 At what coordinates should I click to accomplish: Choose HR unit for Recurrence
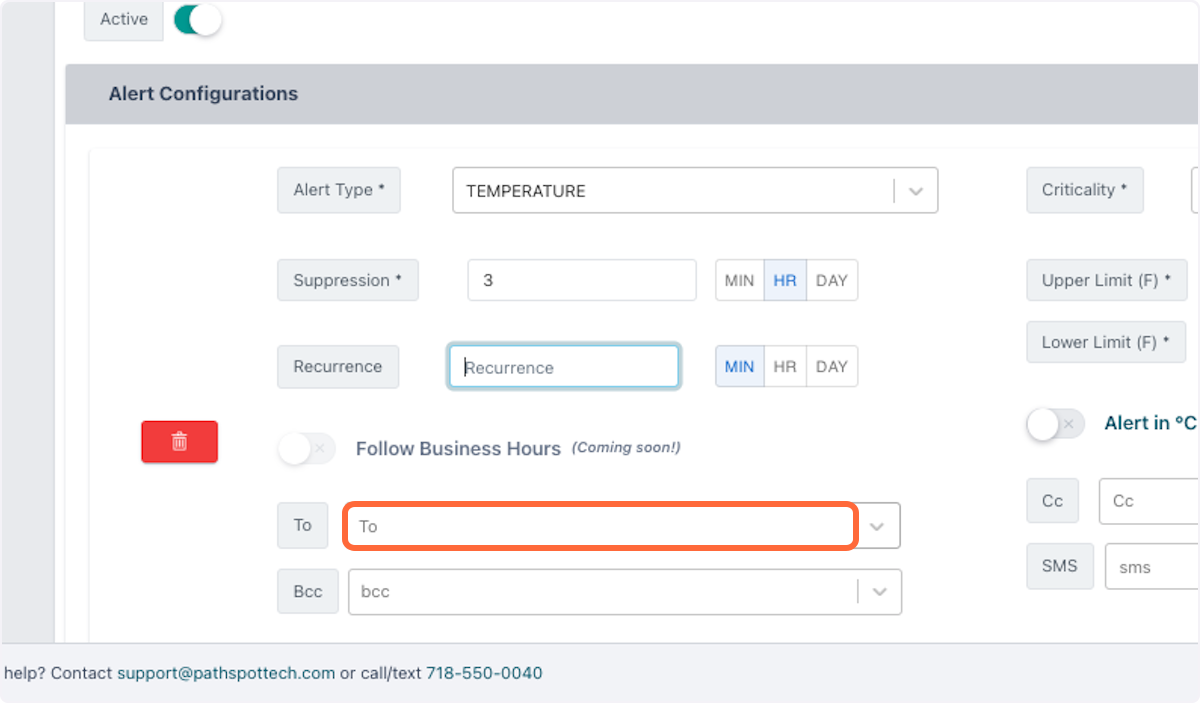click(x=785, y=367)
